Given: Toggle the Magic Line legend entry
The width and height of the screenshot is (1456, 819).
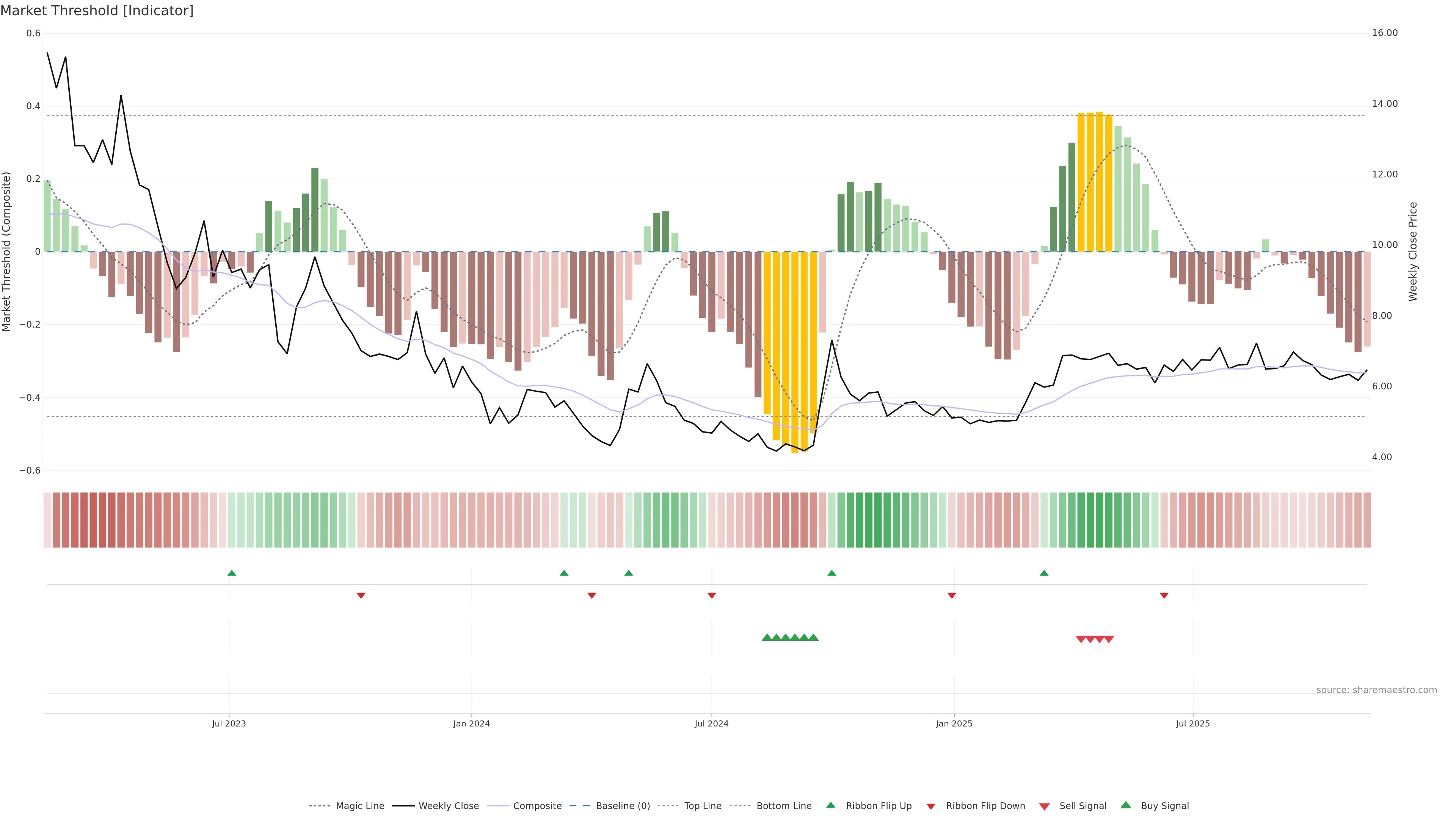Looking at the screenshot, I should click(359, 806).
